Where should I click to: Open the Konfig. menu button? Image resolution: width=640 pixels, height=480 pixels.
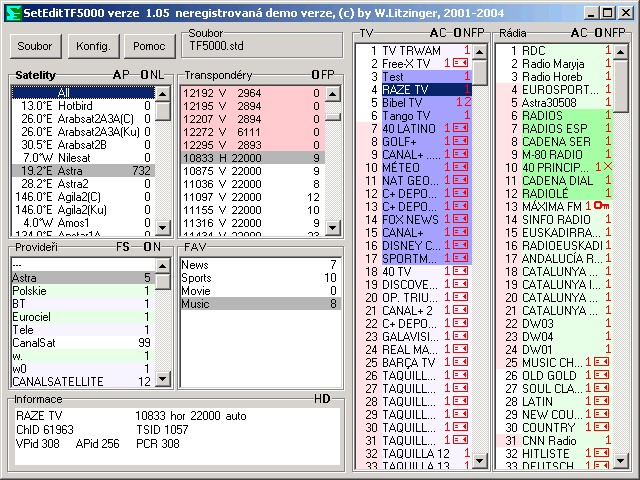point(92,46)
